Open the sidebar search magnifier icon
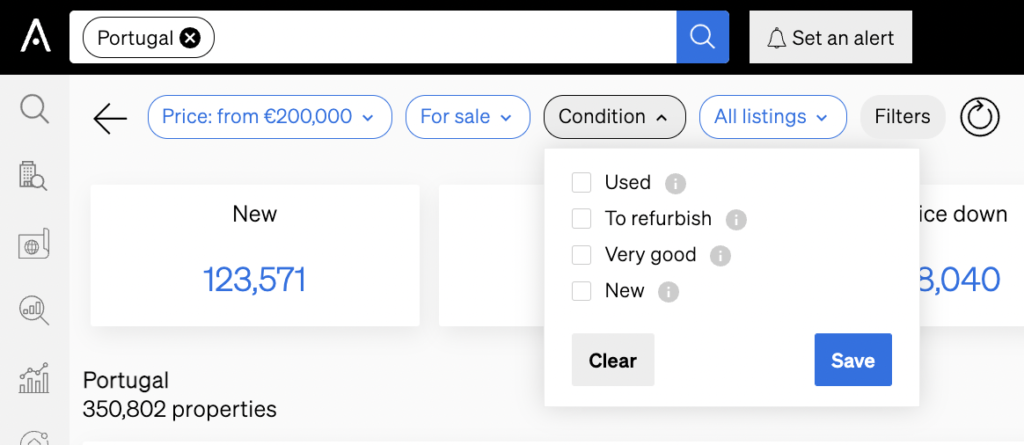1024x445 pixels. pyautogui.click(x=34, y=108)
